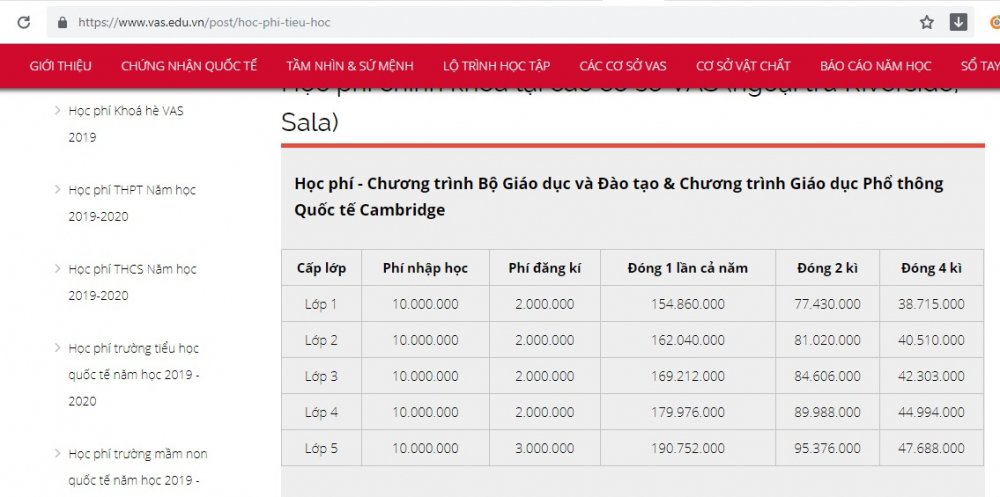The height and width of the screenshot is (497, 1000).
Task: Click the chevron beside Học phí trường mầm non
Action: (57, 454)
